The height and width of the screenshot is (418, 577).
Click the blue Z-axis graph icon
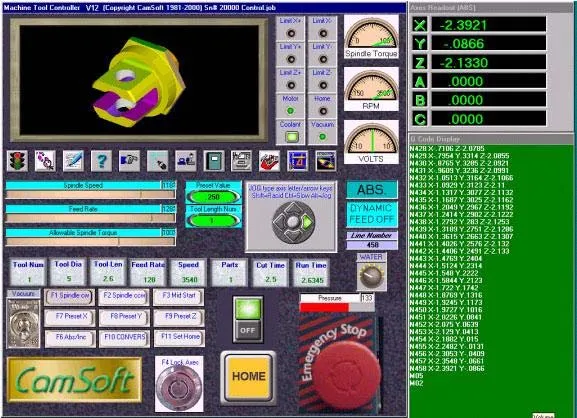pos(297,161)
